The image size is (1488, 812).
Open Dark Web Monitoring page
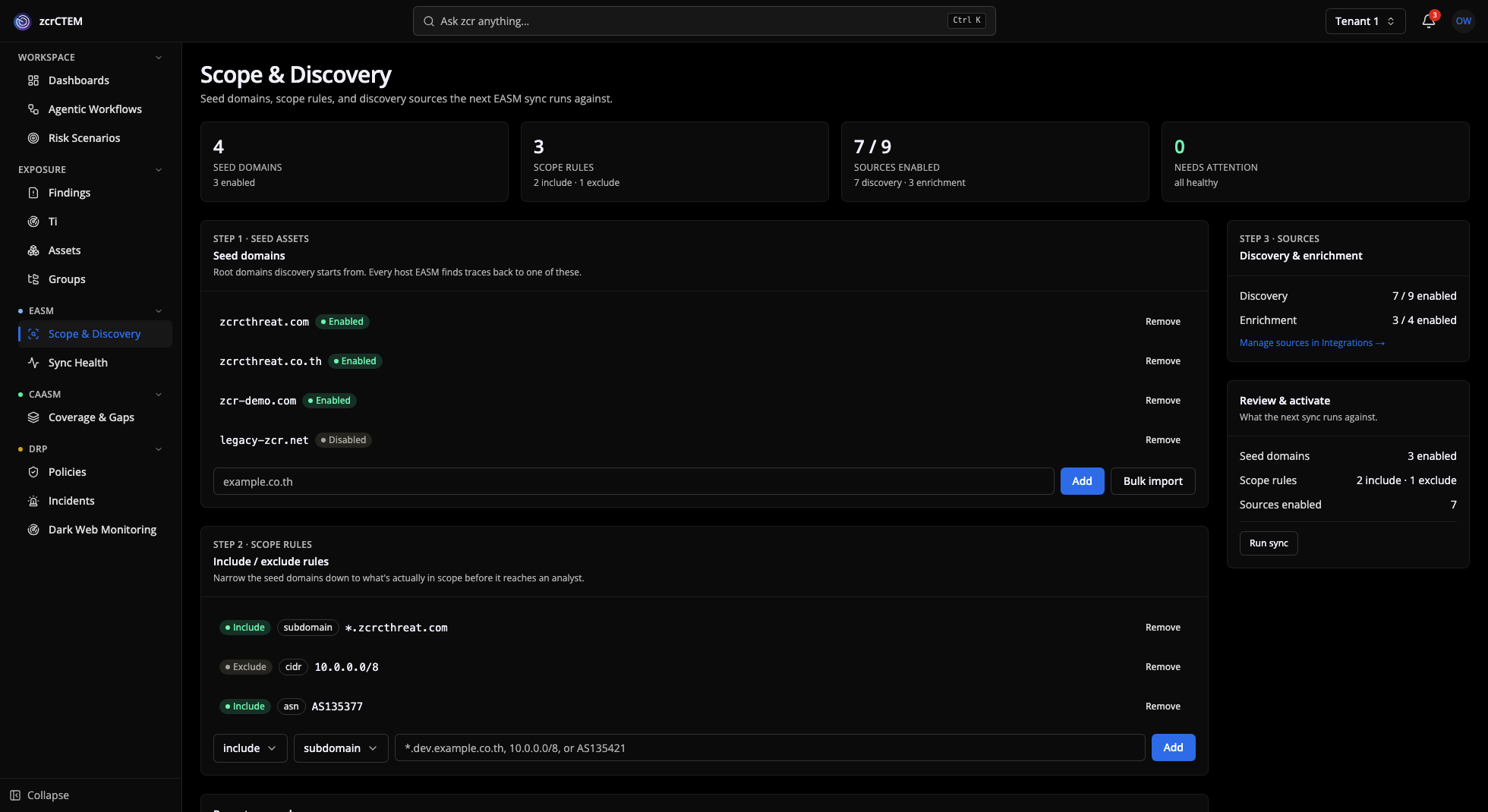(x=95, y=530)
